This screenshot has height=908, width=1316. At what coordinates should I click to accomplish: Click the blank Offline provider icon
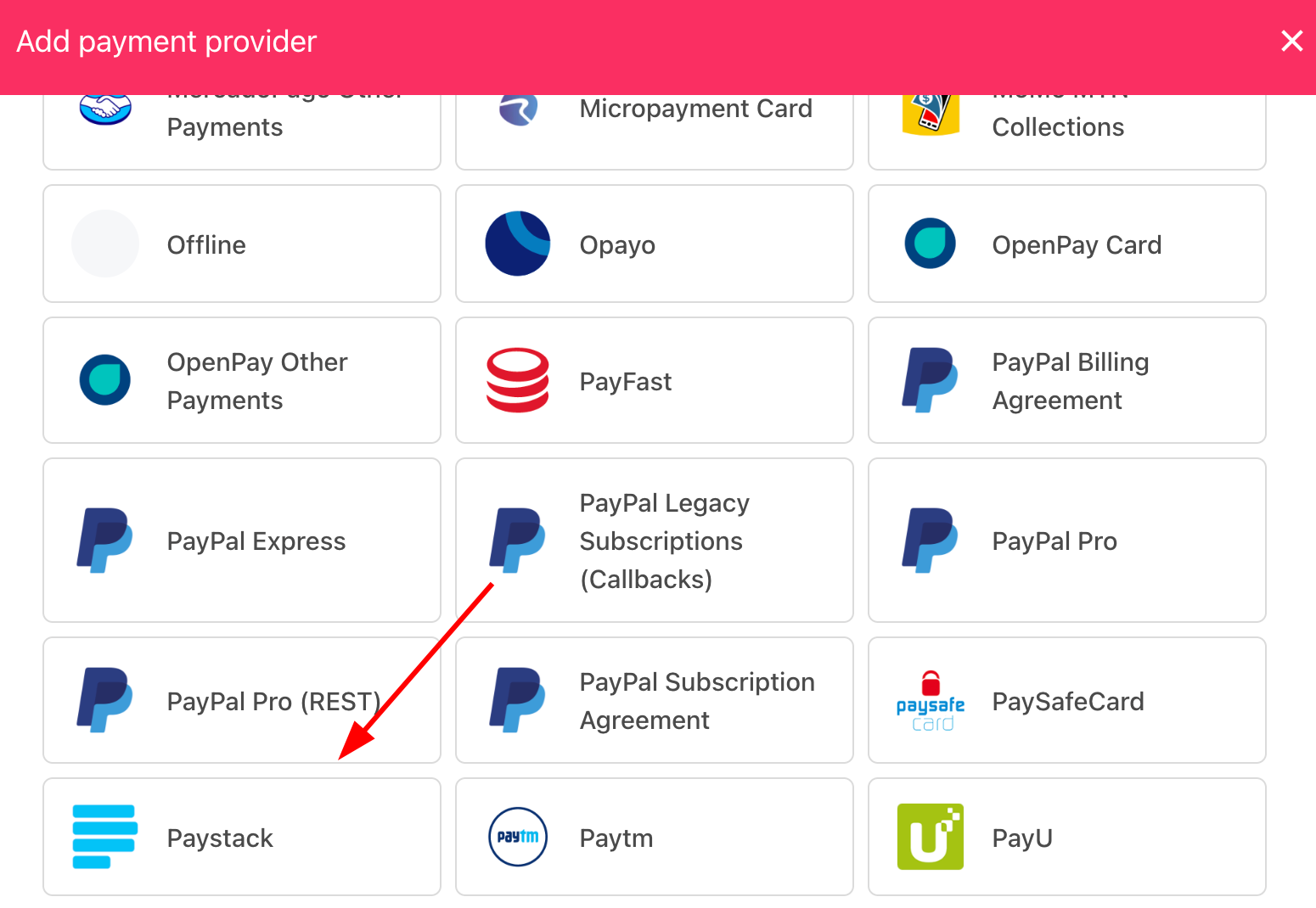pos(105,244)
